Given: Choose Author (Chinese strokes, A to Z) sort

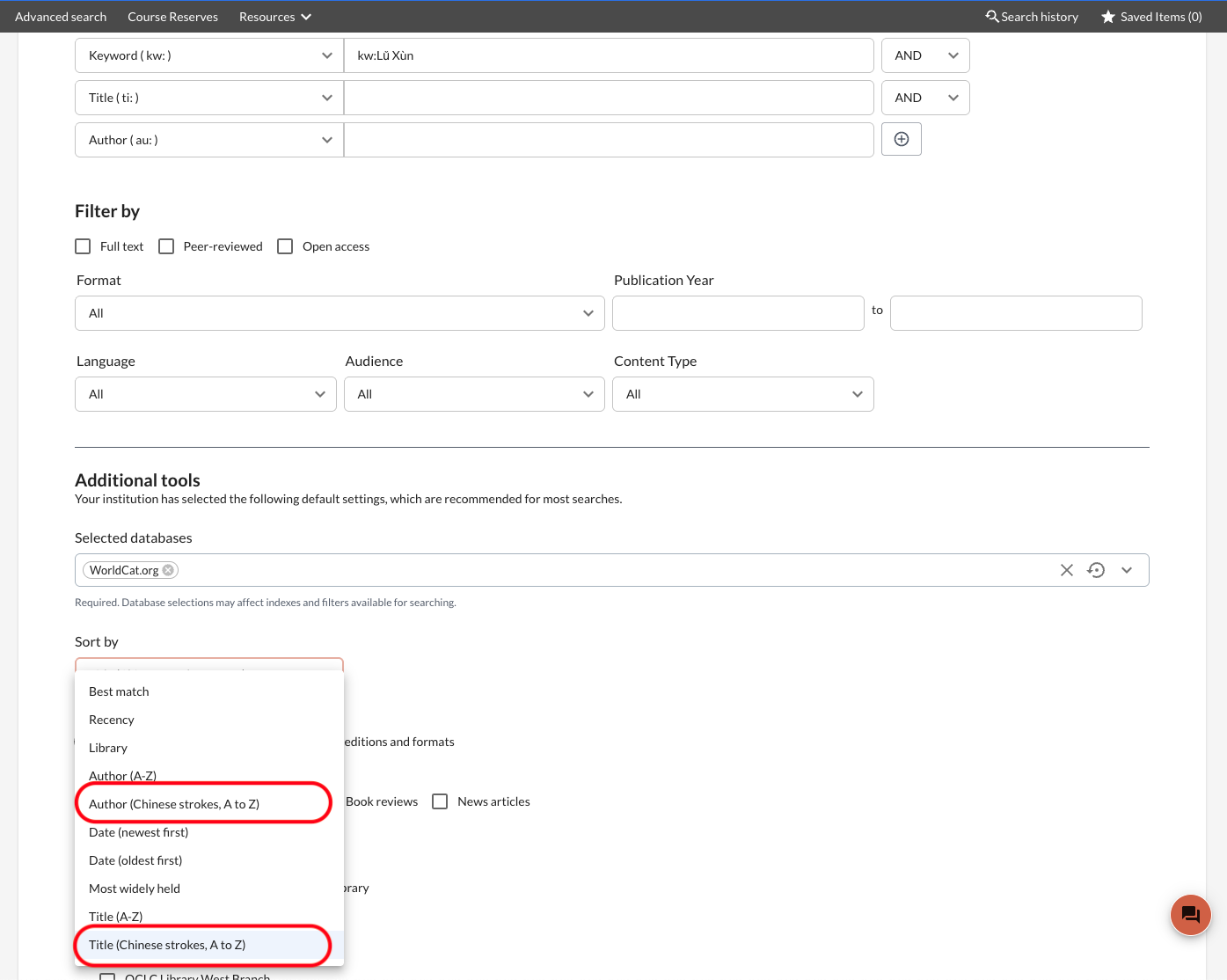Looking at the screenshot, I should 174,804.
